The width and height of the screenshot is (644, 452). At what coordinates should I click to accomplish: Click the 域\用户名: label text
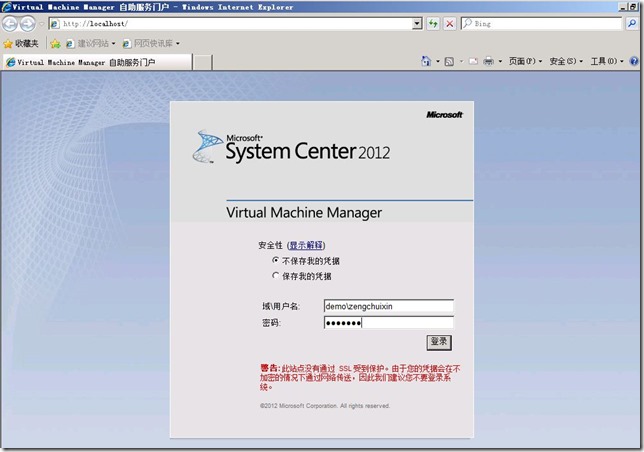pos(281,306)
